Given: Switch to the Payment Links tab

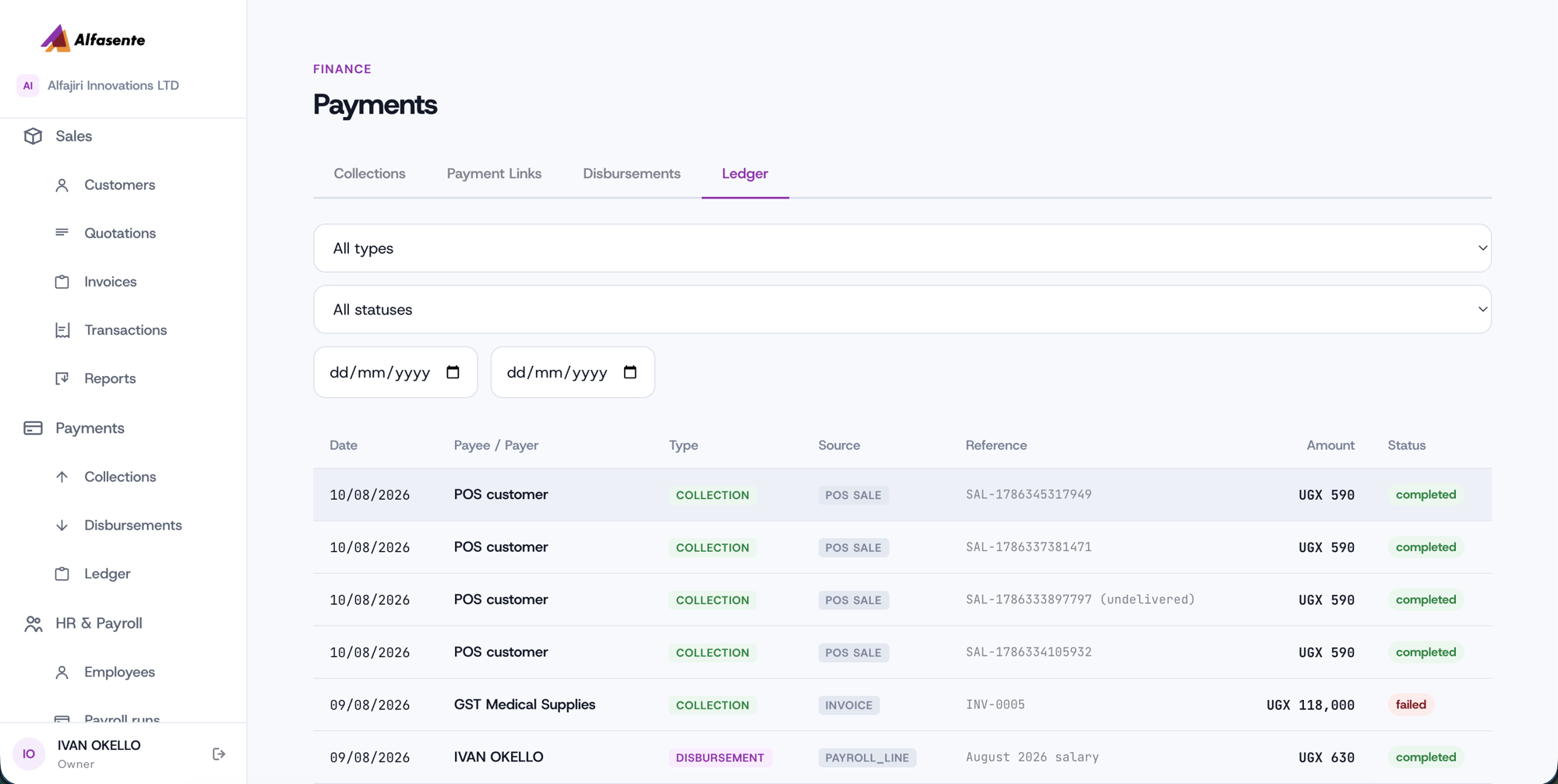Looking at the screenshot, I should 494,174.
